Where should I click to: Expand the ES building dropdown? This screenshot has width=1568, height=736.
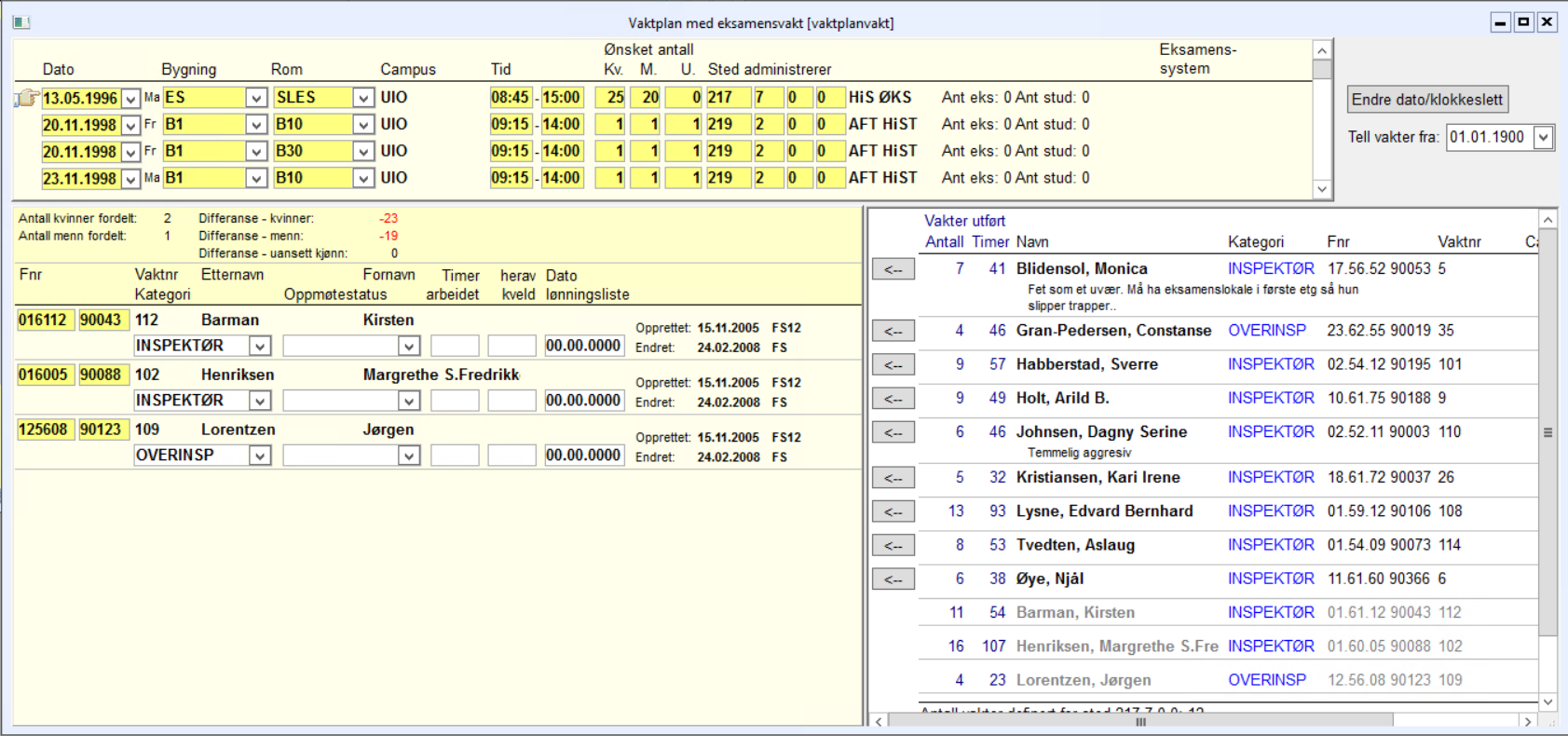click(256, 98)
